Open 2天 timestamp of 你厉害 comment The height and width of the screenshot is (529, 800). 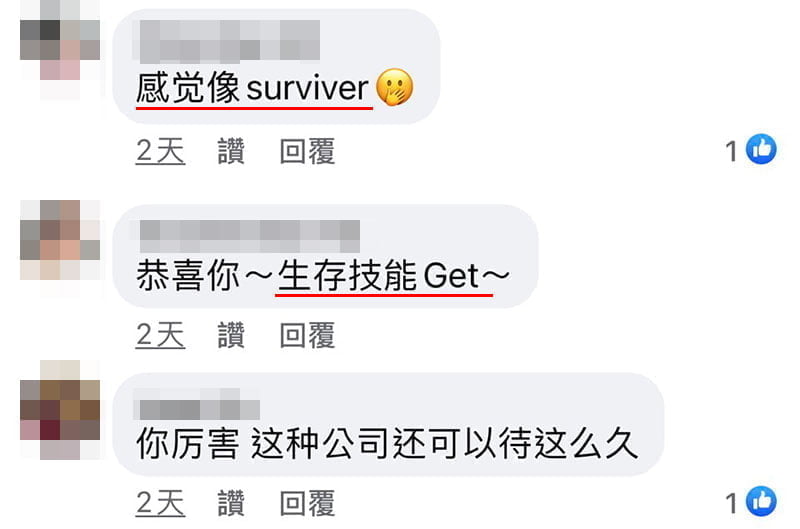pyautogui.click(x=160, y=503)
